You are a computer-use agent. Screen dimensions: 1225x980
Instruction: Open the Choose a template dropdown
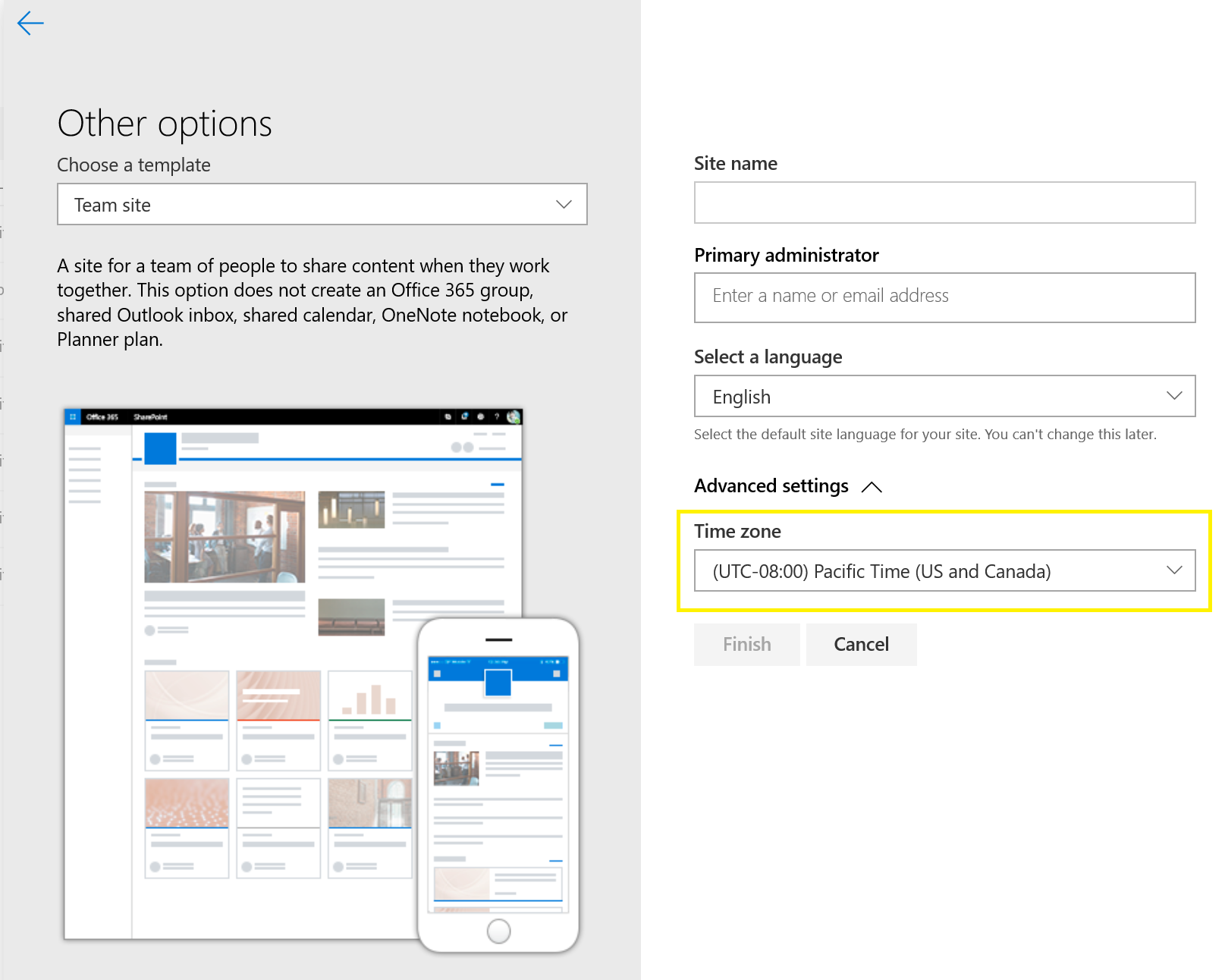click(322, 205)
